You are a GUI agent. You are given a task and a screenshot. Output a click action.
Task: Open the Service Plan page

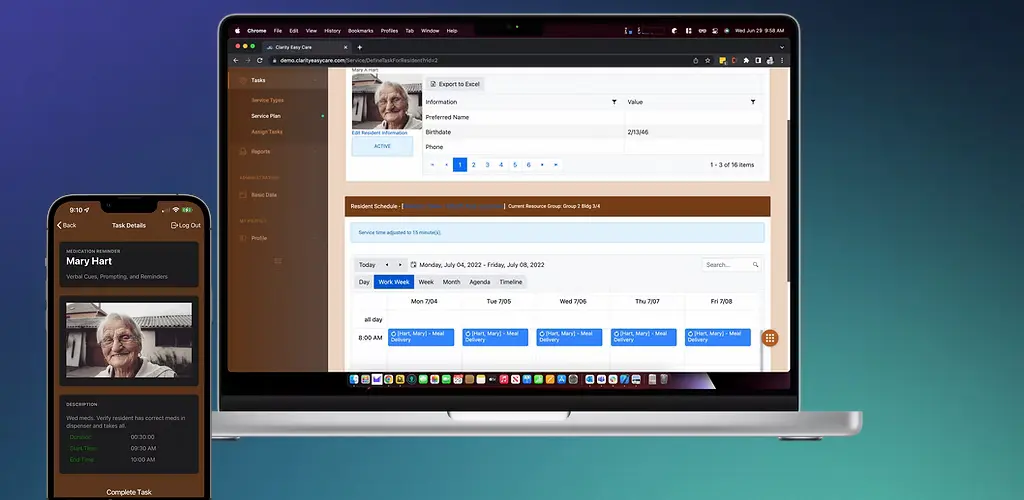point(266,116)
